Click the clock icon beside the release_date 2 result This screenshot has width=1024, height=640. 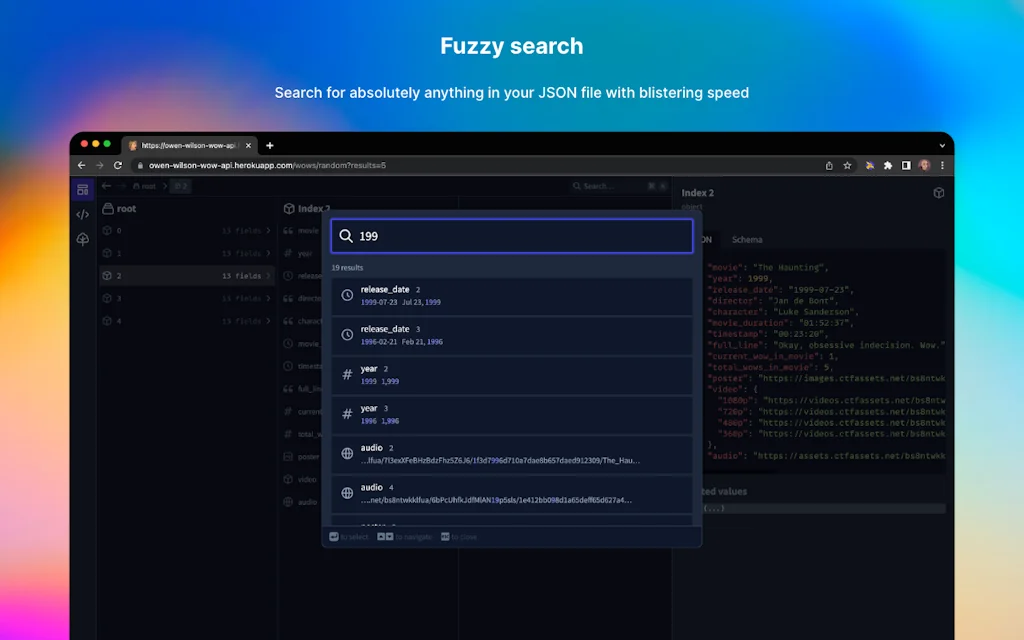[x=345, y=293]
